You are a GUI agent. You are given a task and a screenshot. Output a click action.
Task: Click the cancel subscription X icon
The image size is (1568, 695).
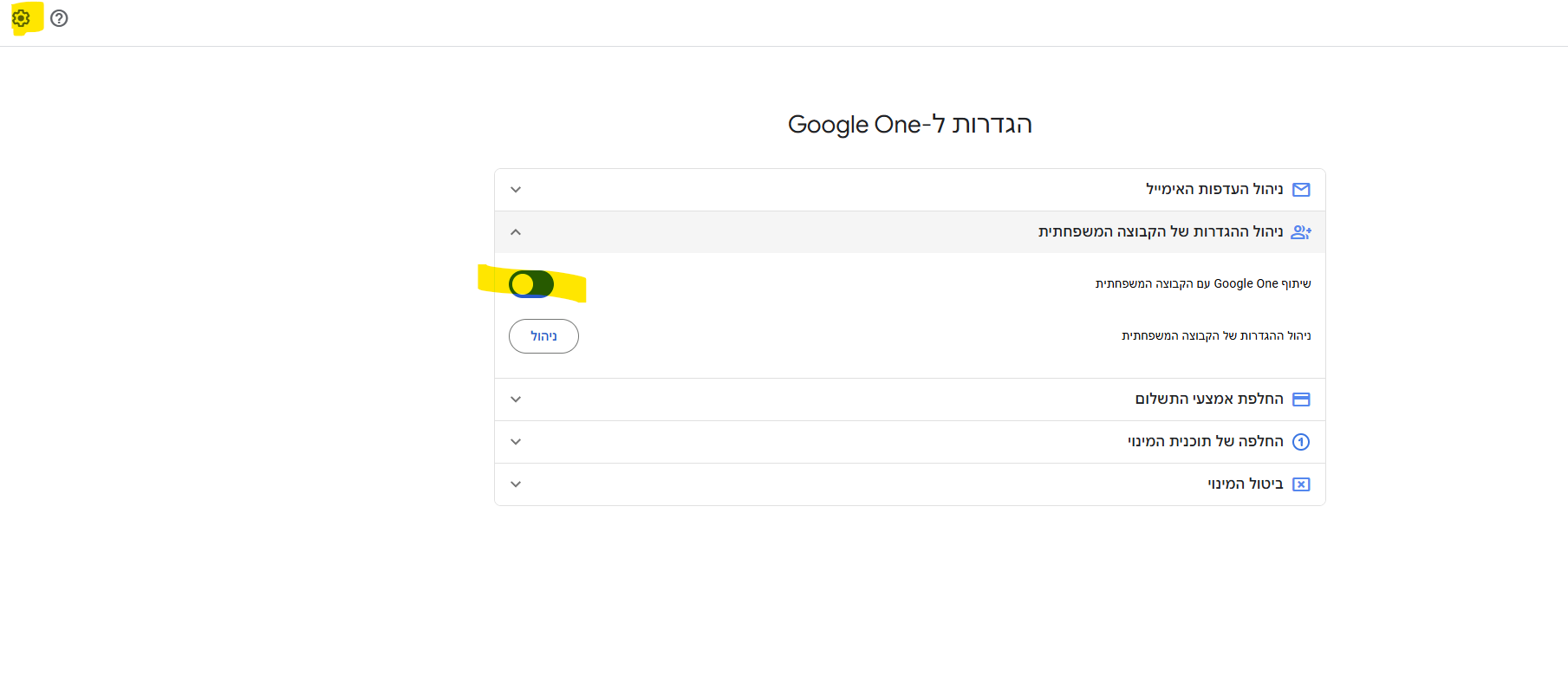(x=1301, y=484)
